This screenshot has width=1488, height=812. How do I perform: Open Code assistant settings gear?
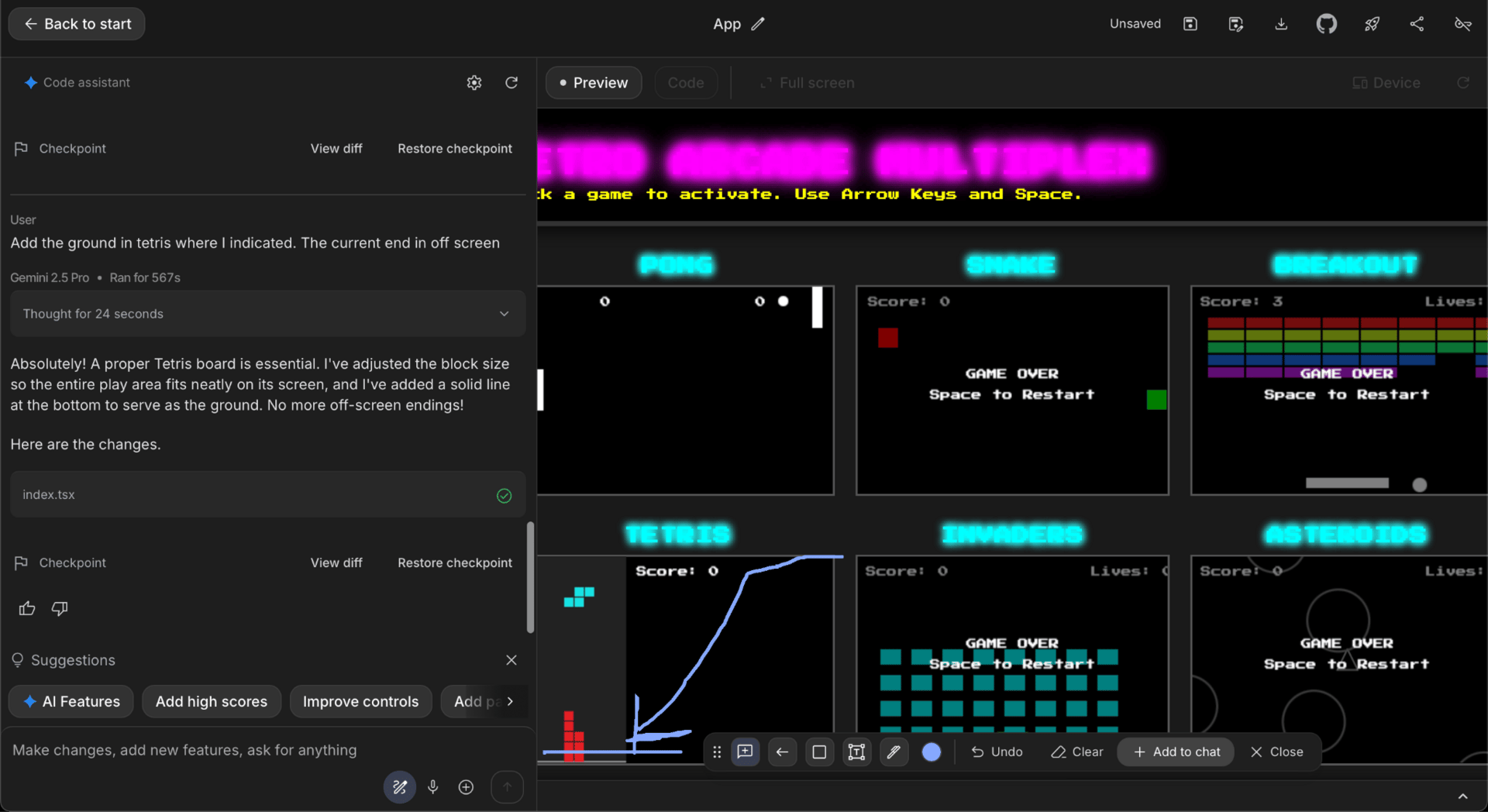tap(474, 83)
